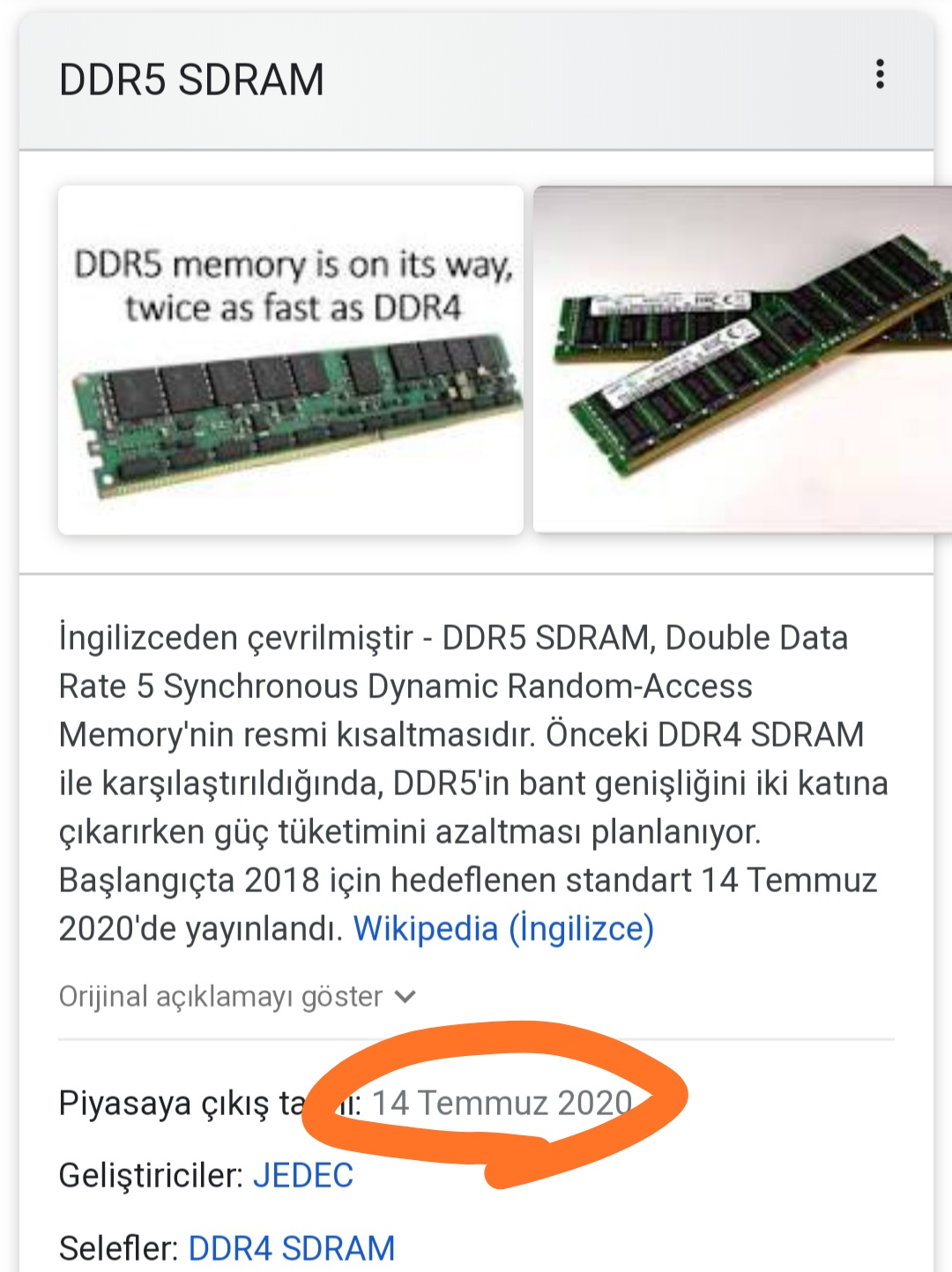Viewport: 952px width, 1272px height.
Task: Open the crossed RAM sticks photo
Action: tap(742, 360)
